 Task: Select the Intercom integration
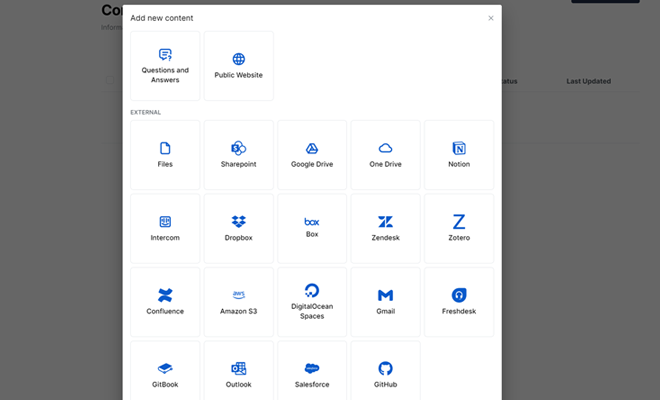(x=165, y=229)
